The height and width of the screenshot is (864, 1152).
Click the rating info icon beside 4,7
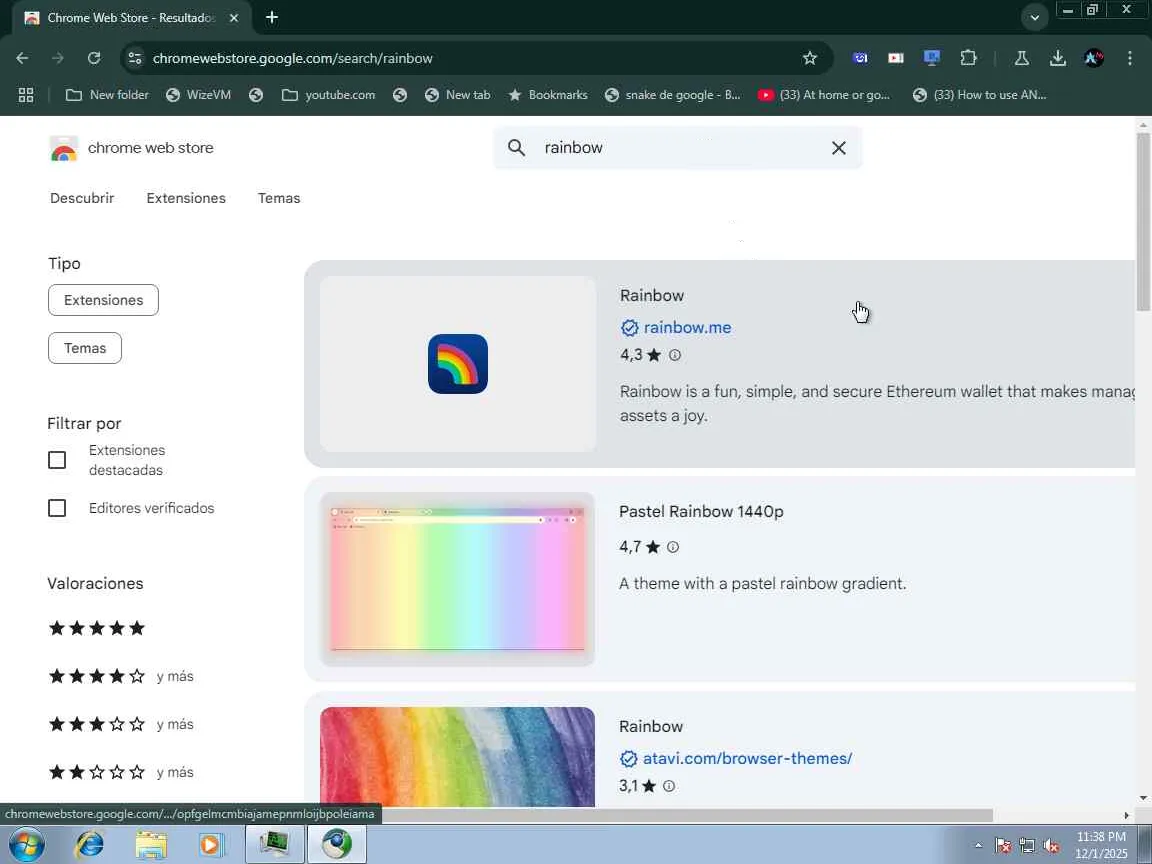click(x=672, y=547)
